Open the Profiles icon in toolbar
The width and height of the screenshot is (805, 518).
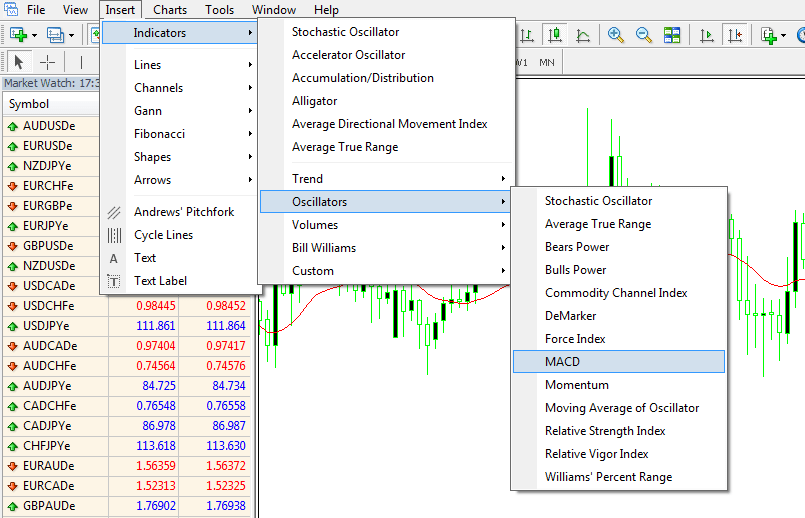(55, 35)
